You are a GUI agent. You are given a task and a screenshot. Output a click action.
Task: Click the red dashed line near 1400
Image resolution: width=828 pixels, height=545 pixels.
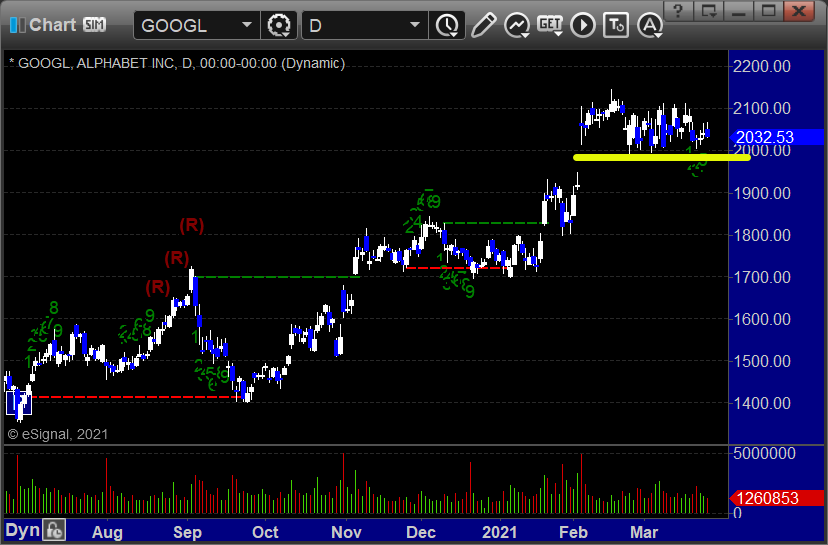tap(135, 397)
